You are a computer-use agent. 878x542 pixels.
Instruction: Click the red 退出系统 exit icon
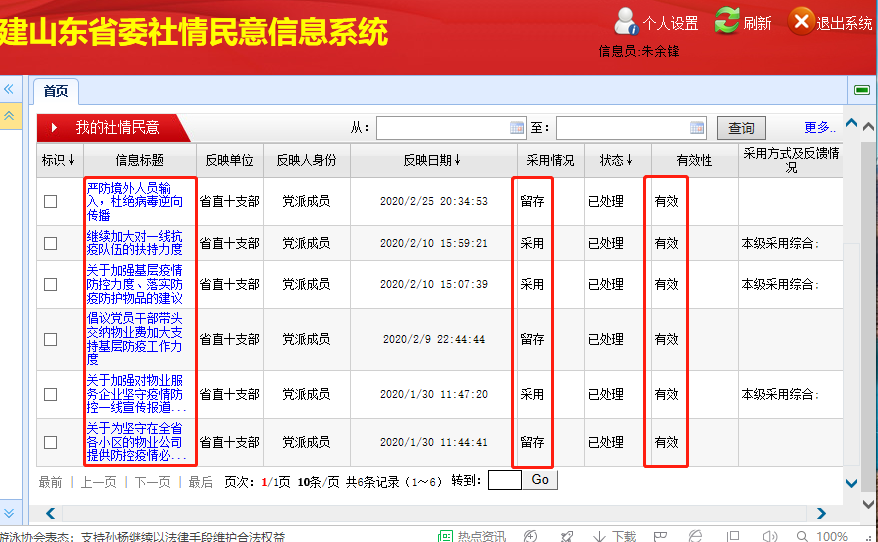click(800, 21)
